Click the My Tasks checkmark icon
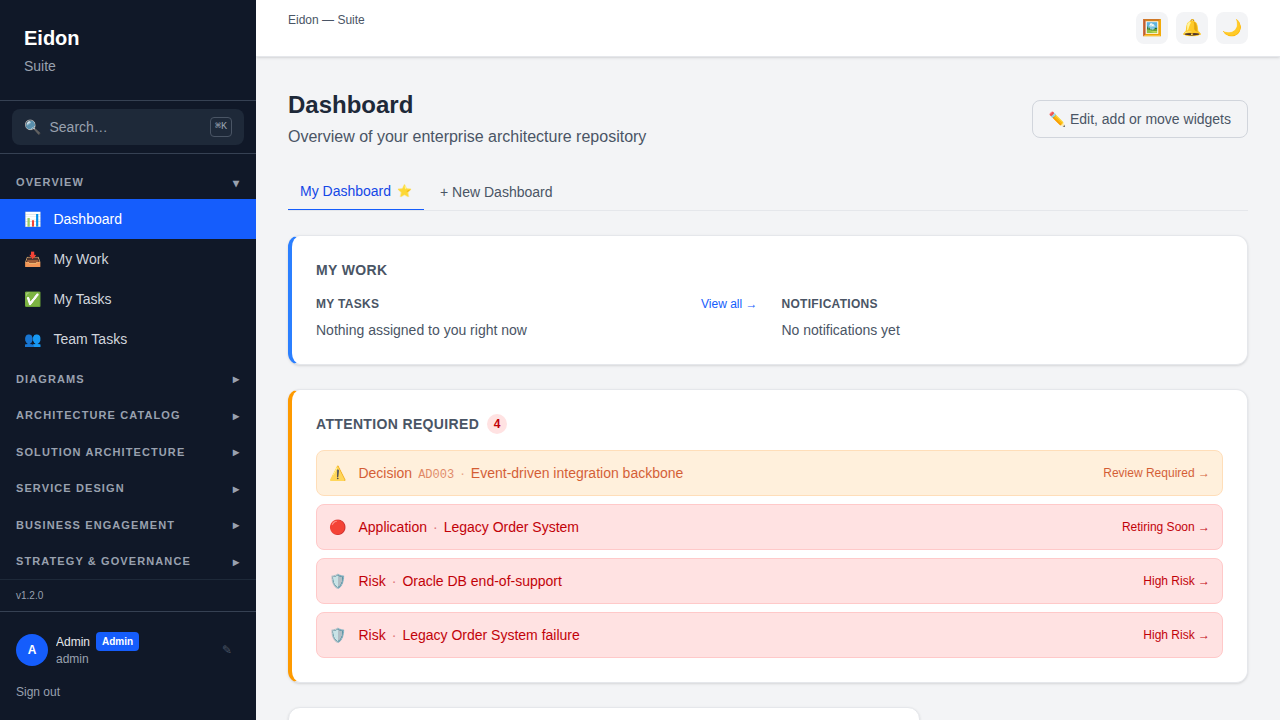1280x720 pixels. [x=33, y=299]
